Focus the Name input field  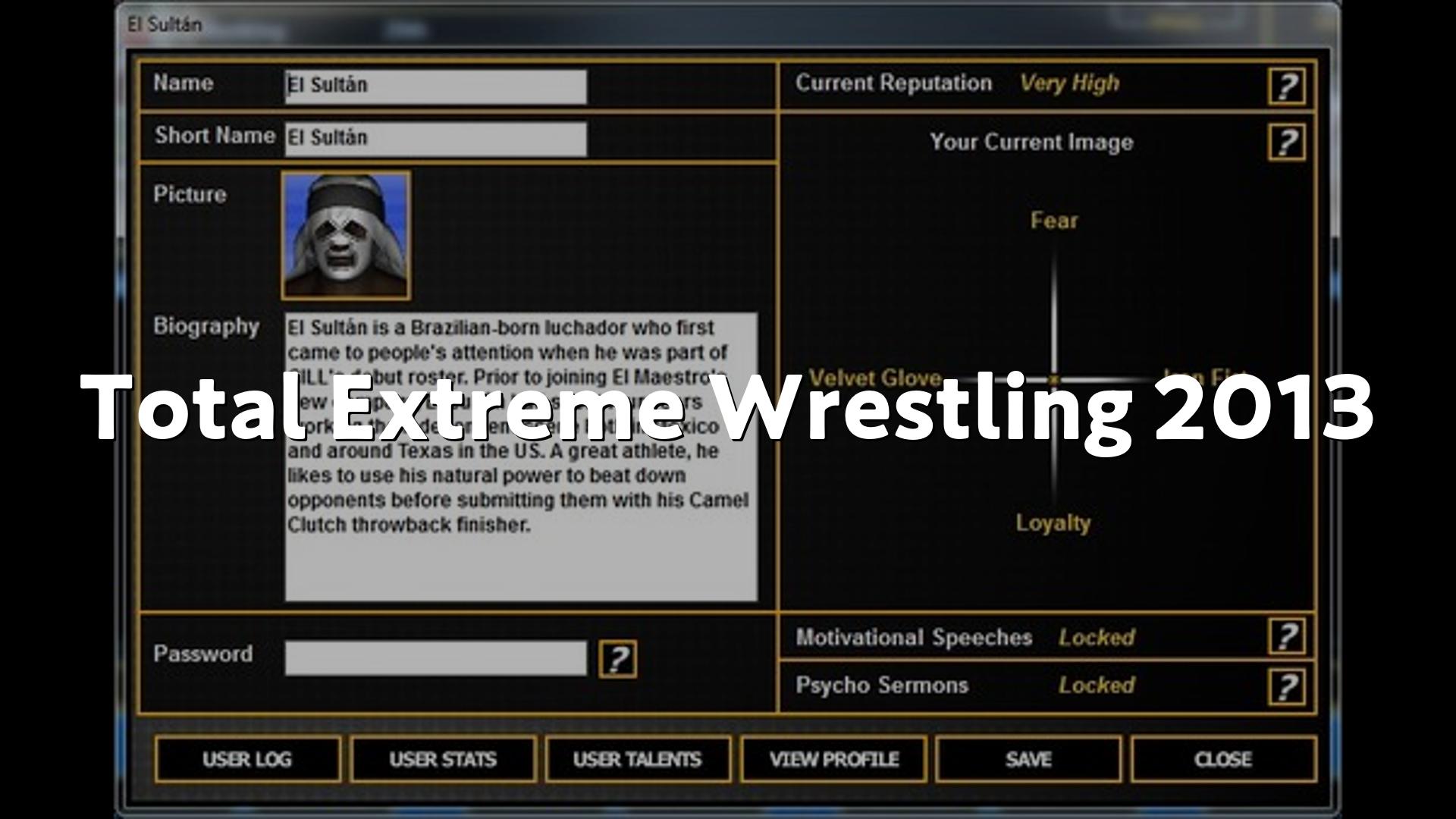[435, 86]
